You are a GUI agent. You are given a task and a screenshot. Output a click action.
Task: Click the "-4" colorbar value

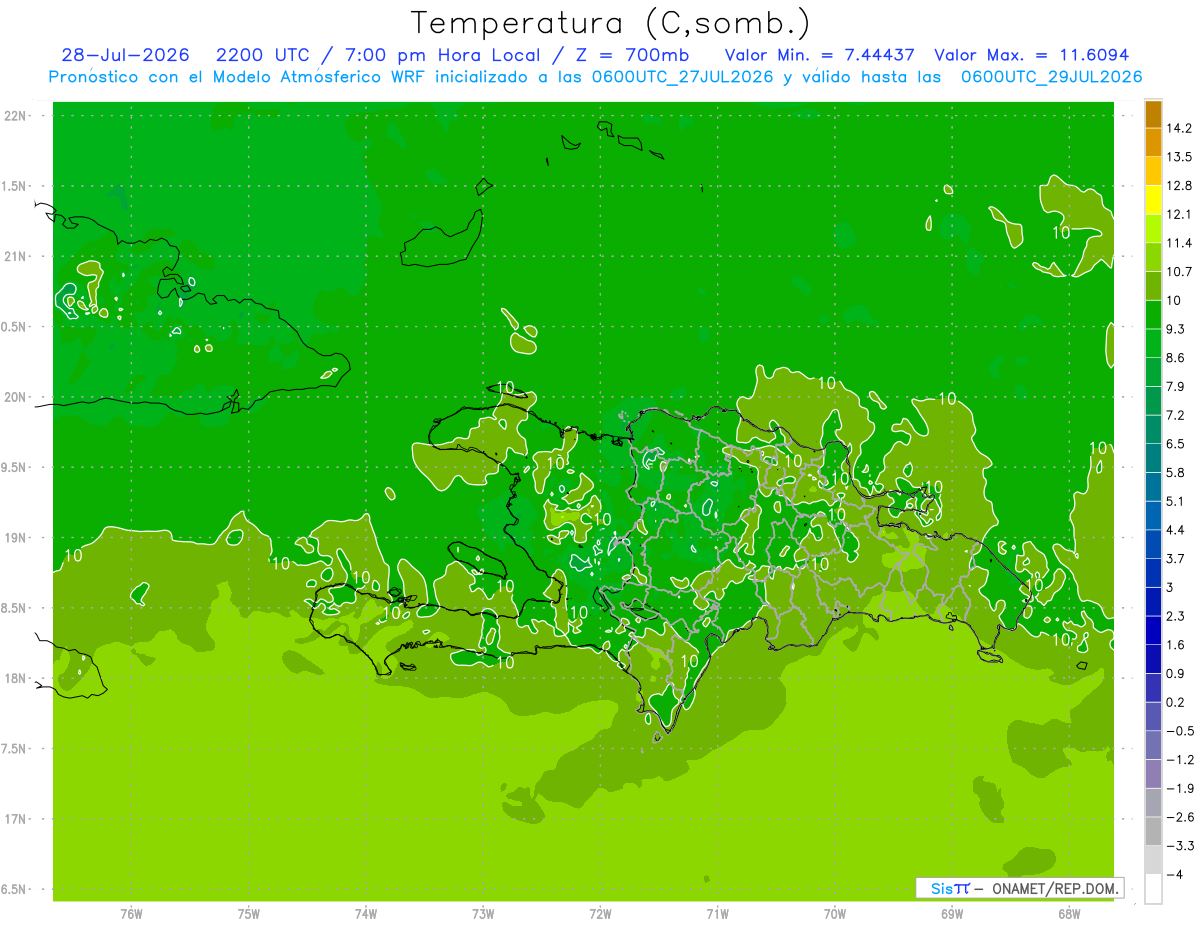pyautogui.click(x=1174, y=875)
